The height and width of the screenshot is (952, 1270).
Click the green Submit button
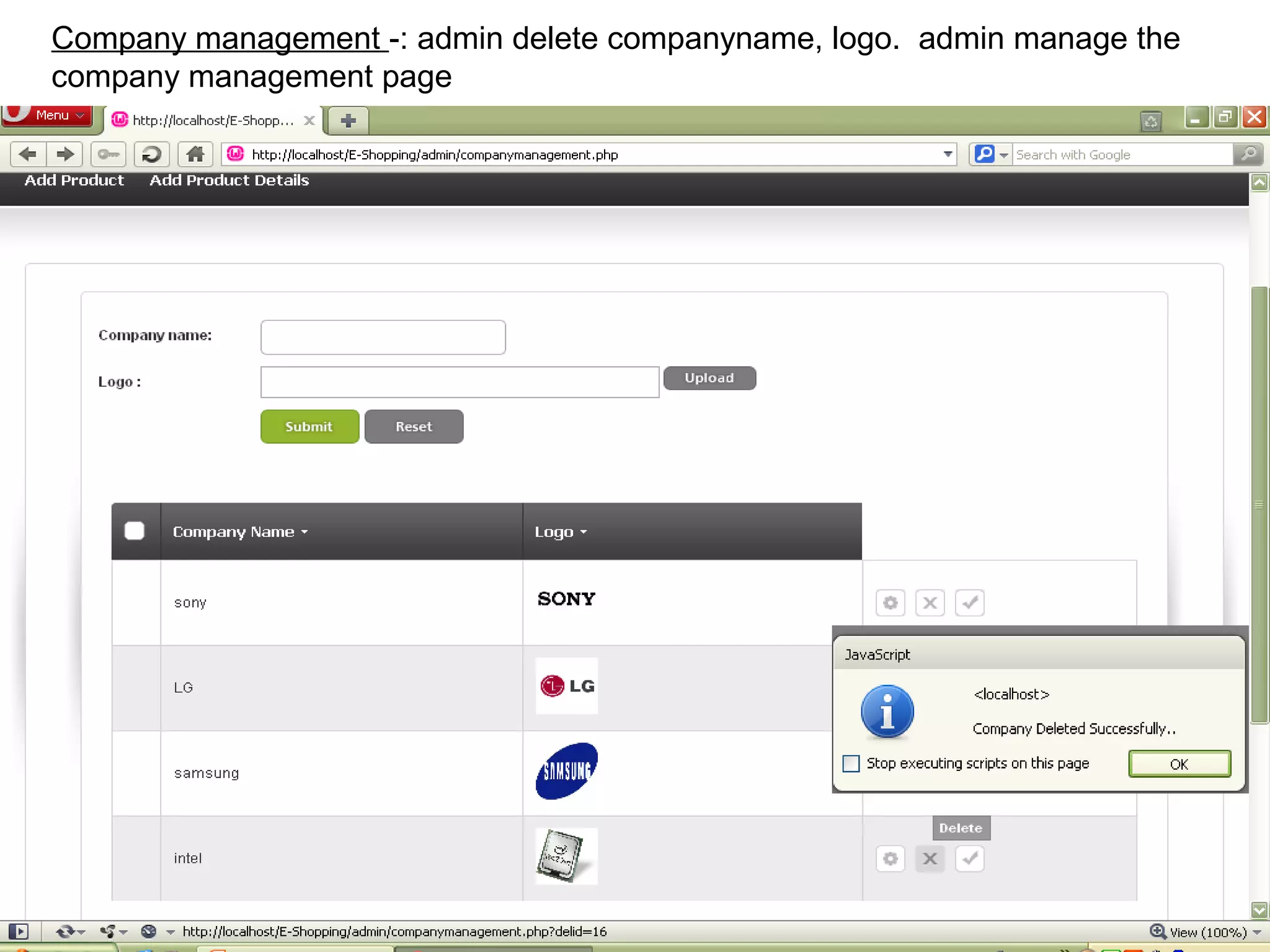(x=309, y=426)
